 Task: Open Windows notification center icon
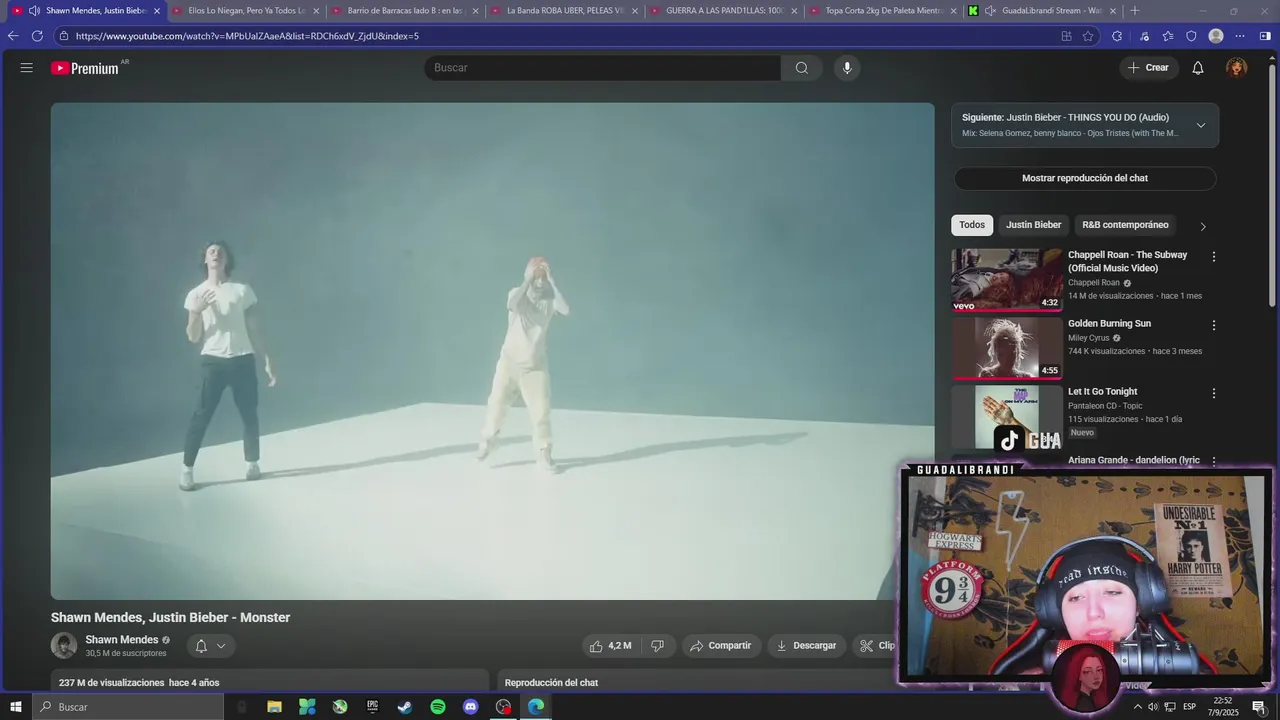coord(1259,707)
